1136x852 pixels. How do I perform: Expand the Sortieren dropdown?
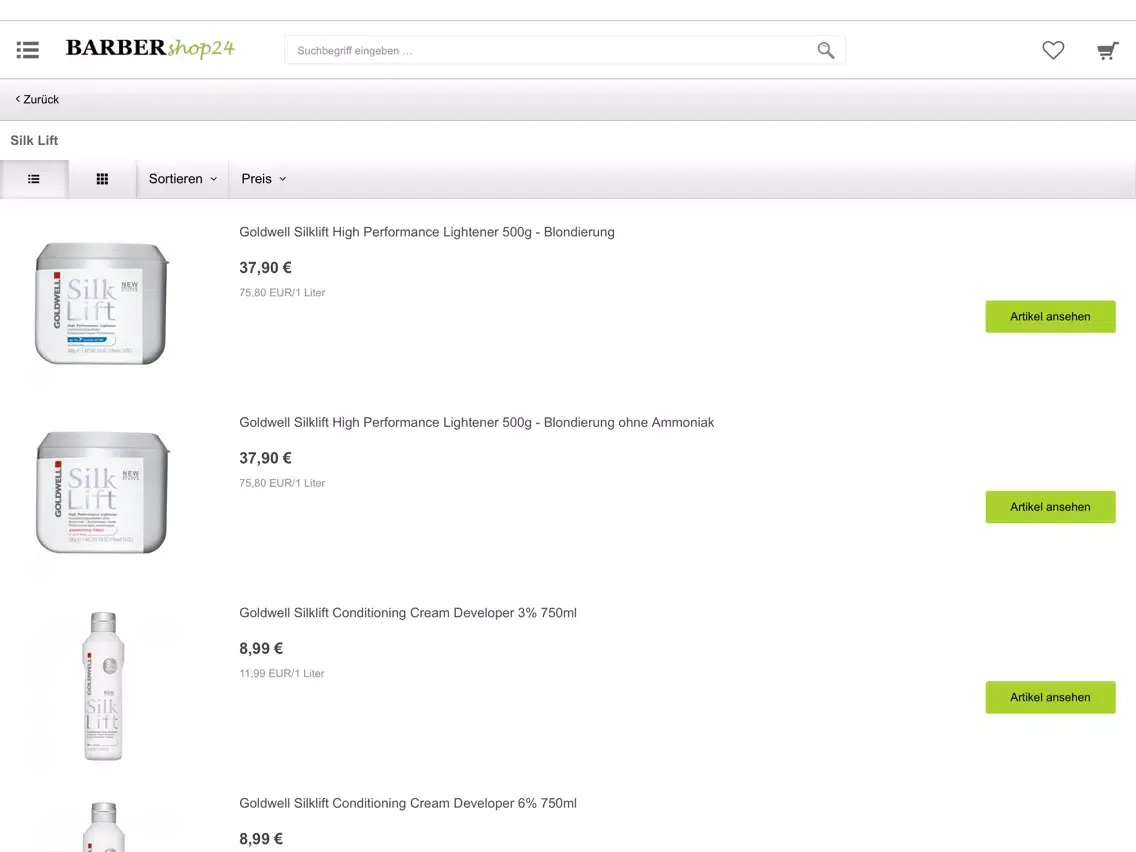click(183, 179)
